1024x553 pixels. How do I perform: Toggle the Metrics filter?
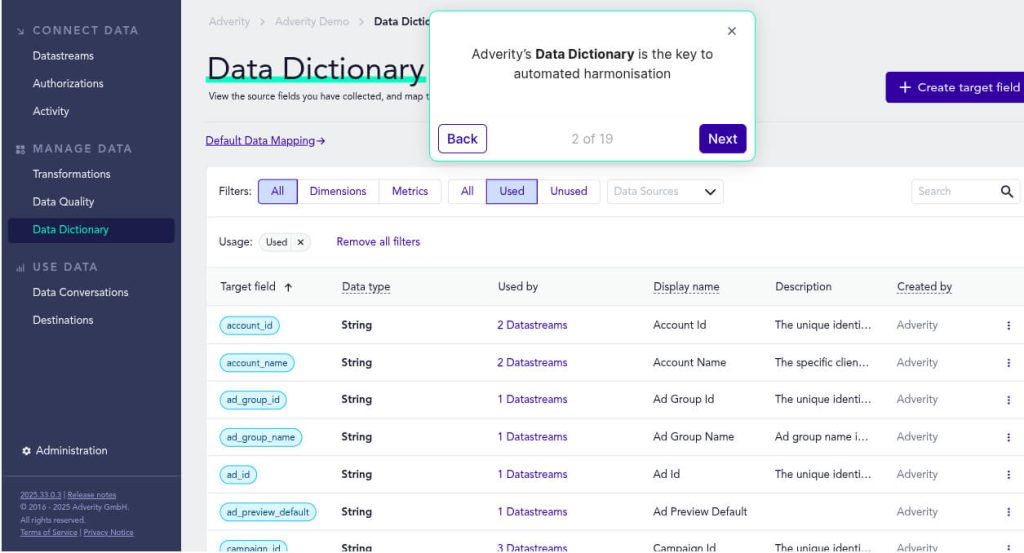409,191
